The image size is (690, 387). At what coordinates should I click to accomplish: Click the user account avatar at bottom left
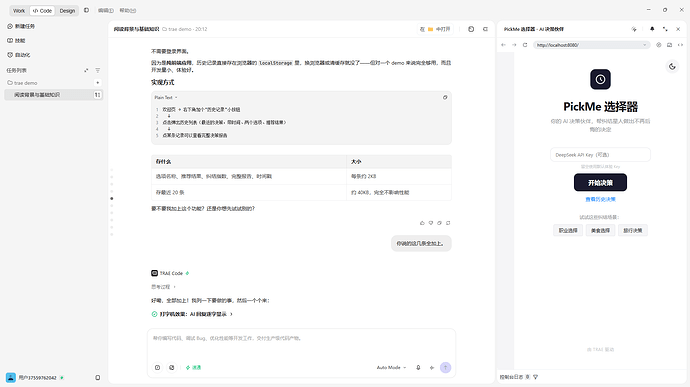point(11,377)
